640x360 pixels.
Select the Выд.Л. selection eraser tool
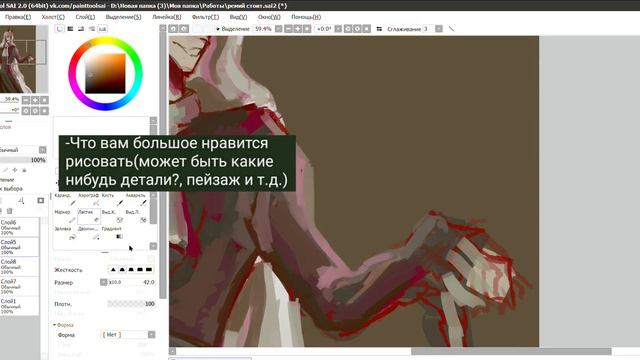coord(136,217)
